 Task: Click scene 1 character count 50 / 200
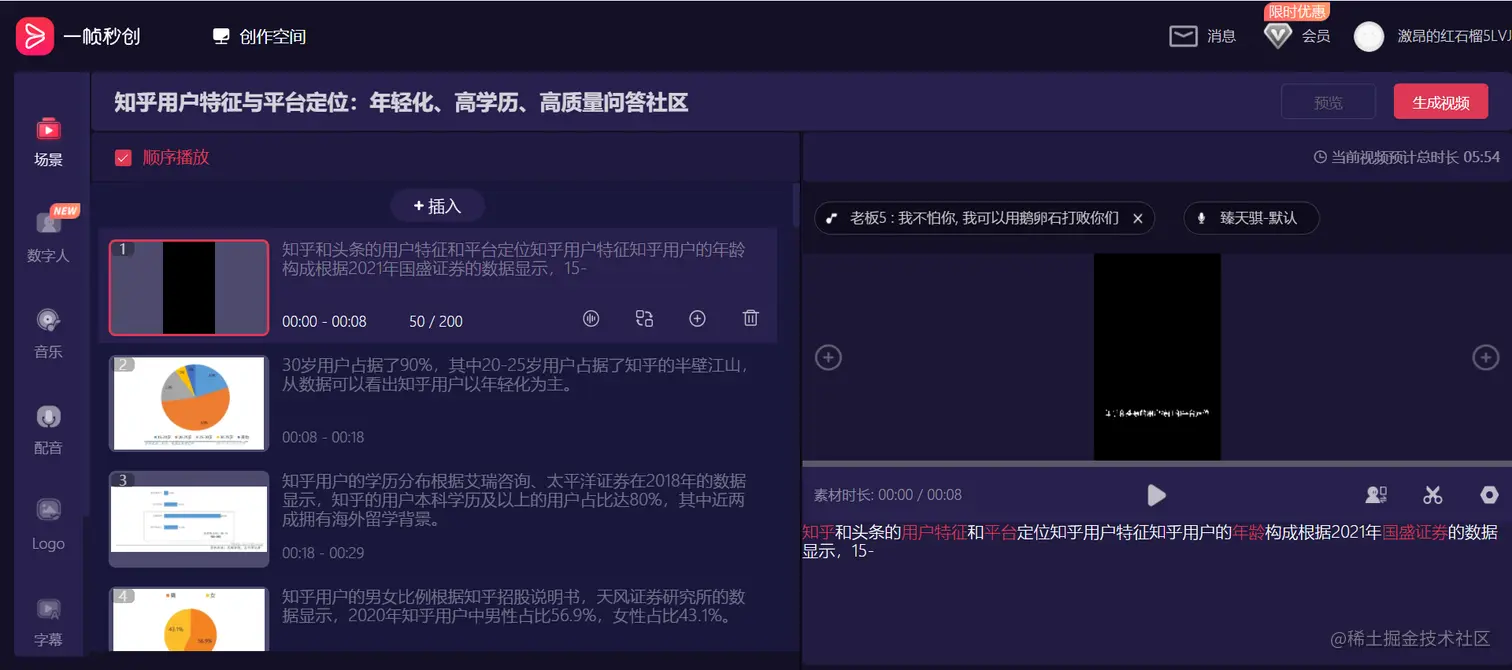(x=436, y=322)
